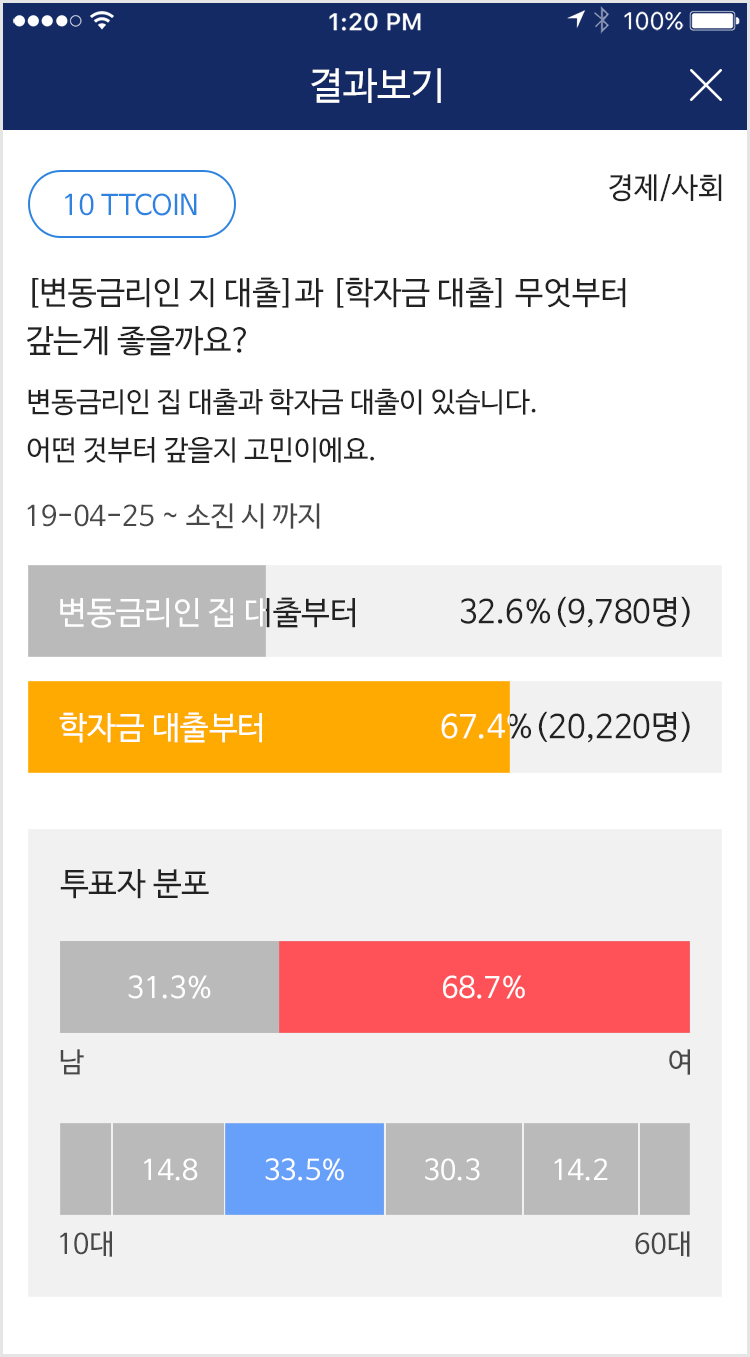Viewport: 750px width, 1357px height.
Task: Tap the 1:20 PM clock
Action: point(374,21)
